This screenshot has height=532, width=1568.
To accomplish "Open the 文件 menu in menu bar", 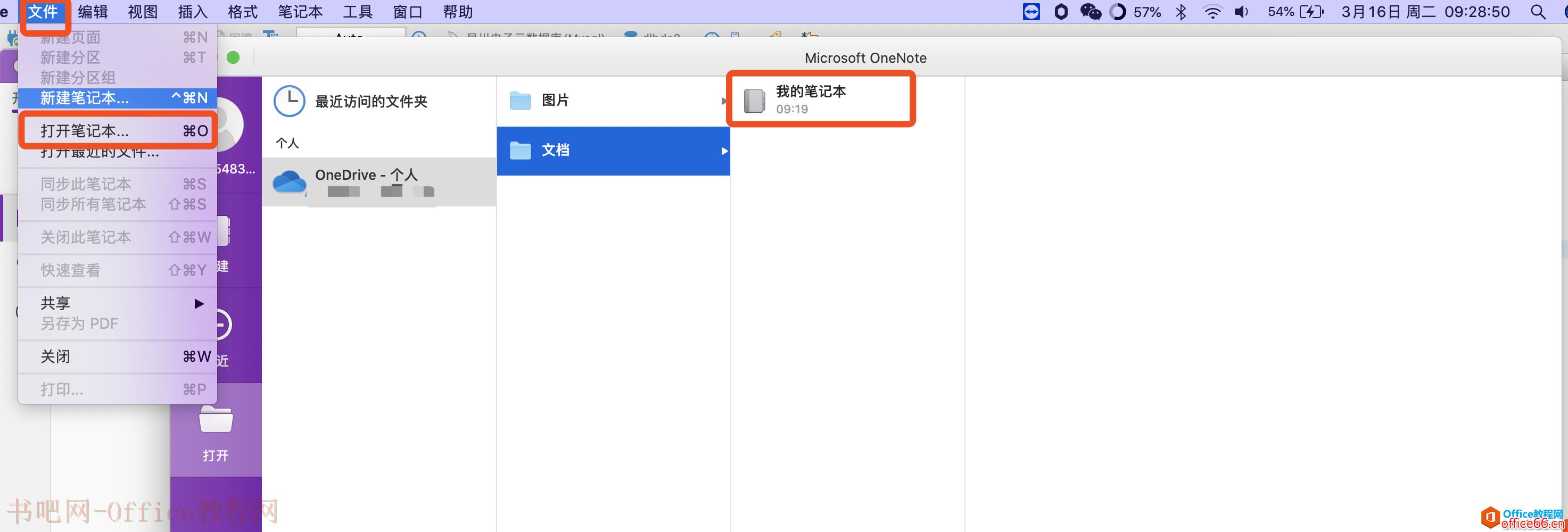I will pos(43,12).
